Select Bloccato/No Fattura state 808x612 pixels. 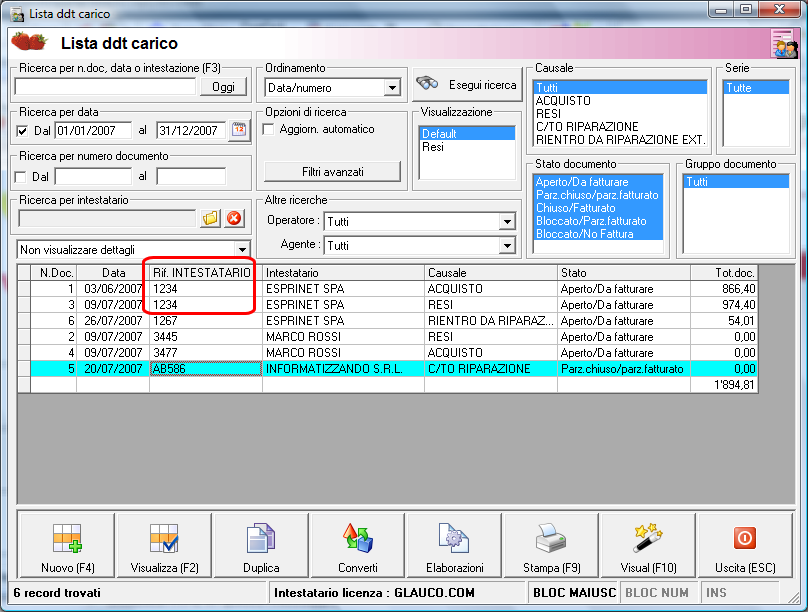coord(598,234)
